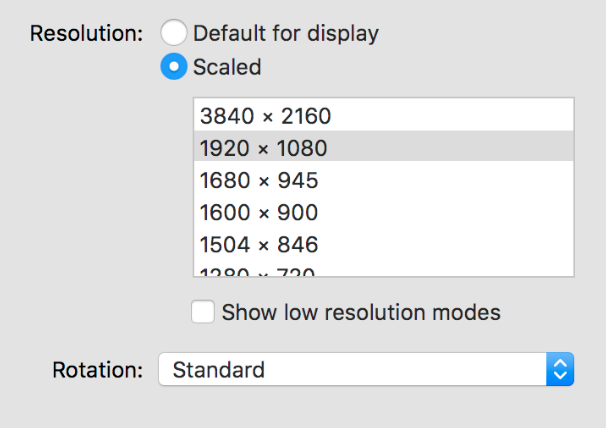Open the Rotation dropdown menu
The width and height of the screenshot is (606, 428).
[x=366, y=369]
